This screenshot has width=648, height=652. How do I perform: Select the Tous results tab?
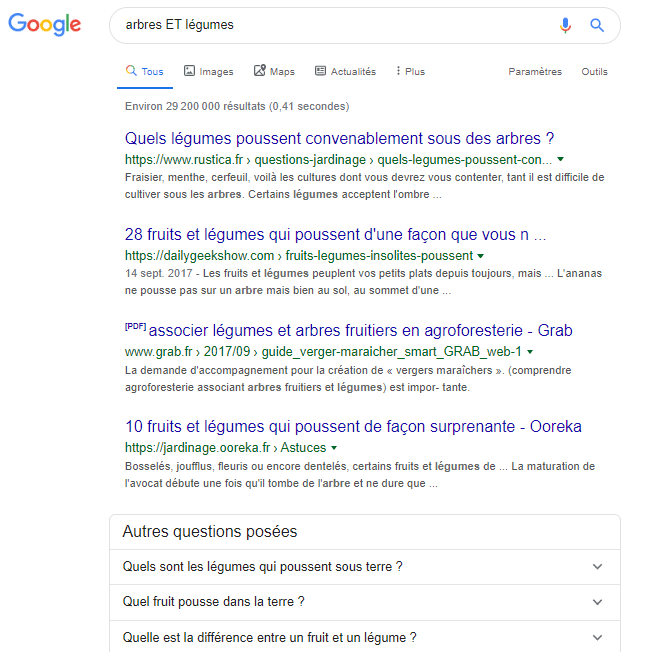coord(144,71)
